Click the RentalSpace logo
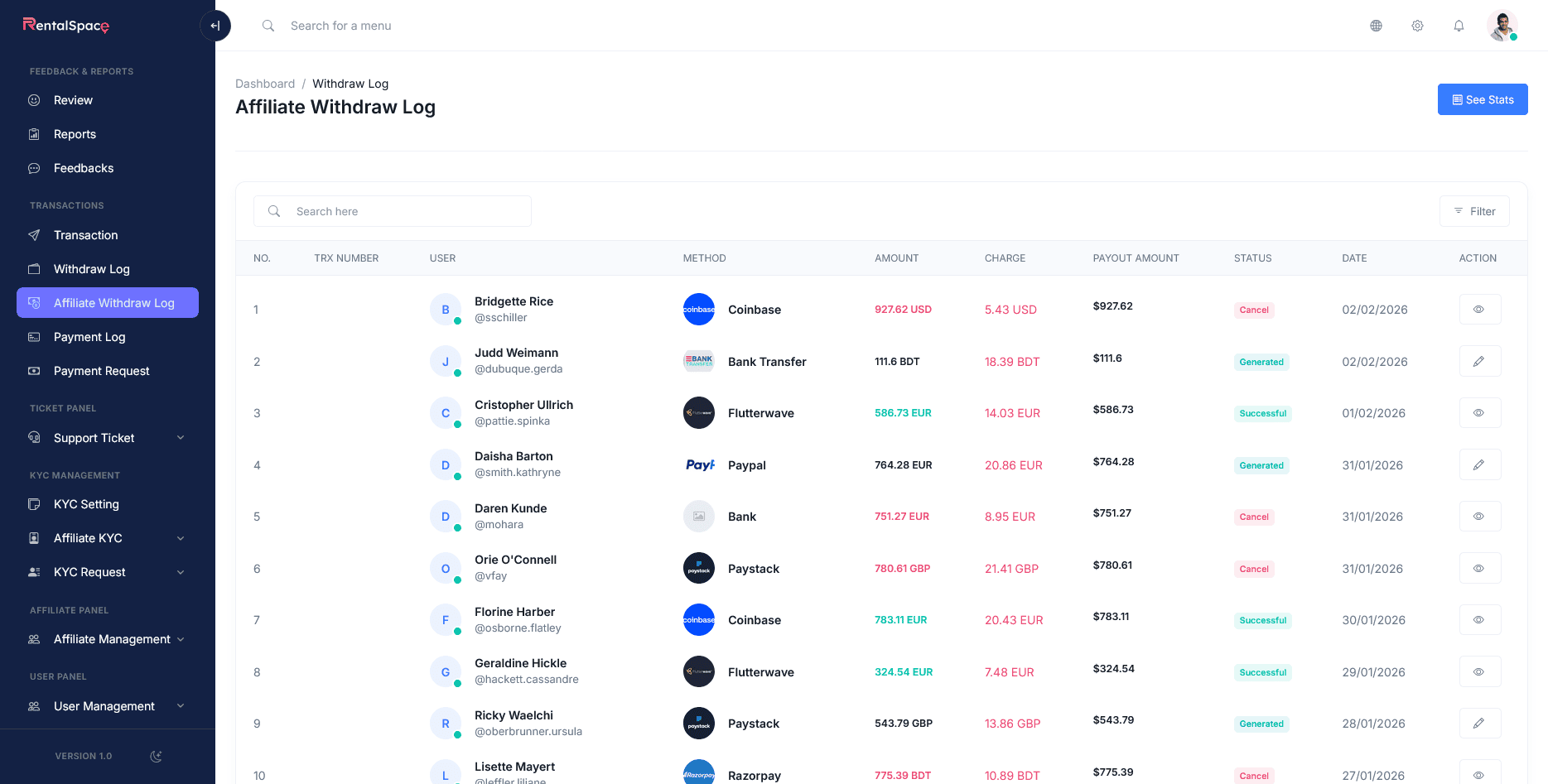This screenshot has height=784, width=1548. [66, 26]
